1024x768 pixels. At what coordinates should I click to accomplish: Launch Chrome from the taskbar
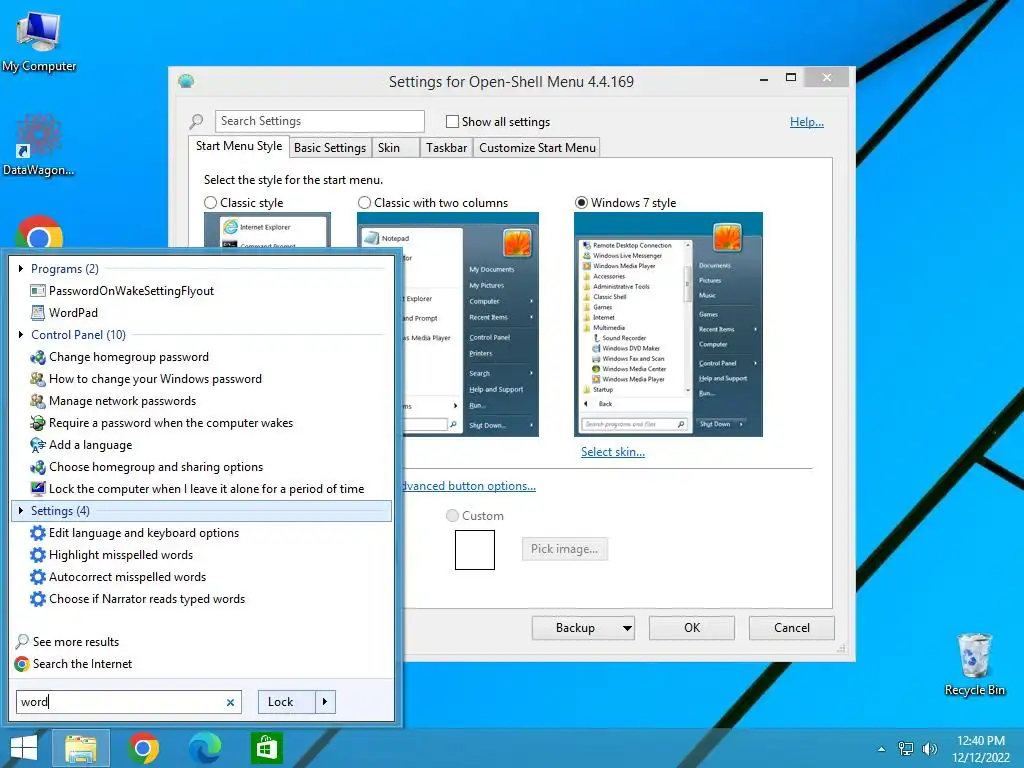pos(144,748)
